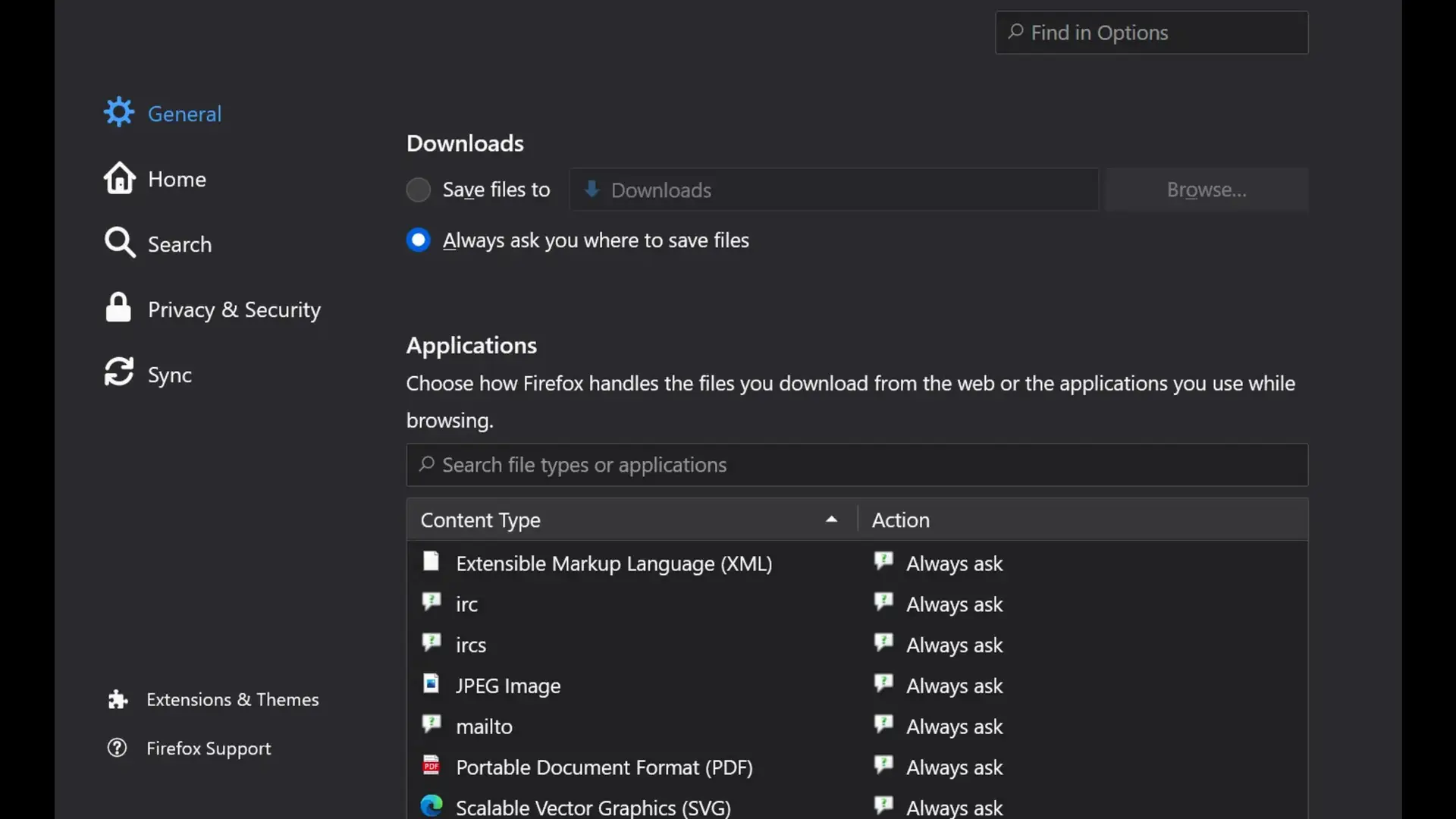Open the Firefox Support link
Viewport: 1456px width, 819px height.
pos(209,748)
